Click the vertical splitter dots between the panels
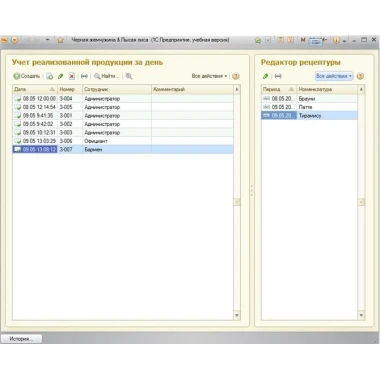 252,191
